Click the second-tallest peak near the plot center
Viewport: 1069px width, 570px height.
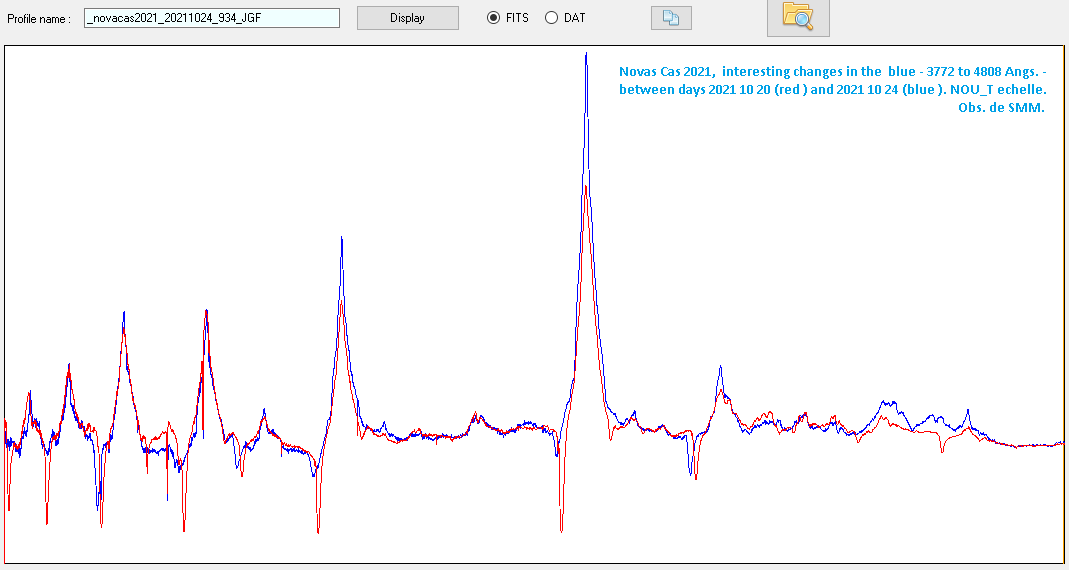pyautogui.click(x=342, y=240)
